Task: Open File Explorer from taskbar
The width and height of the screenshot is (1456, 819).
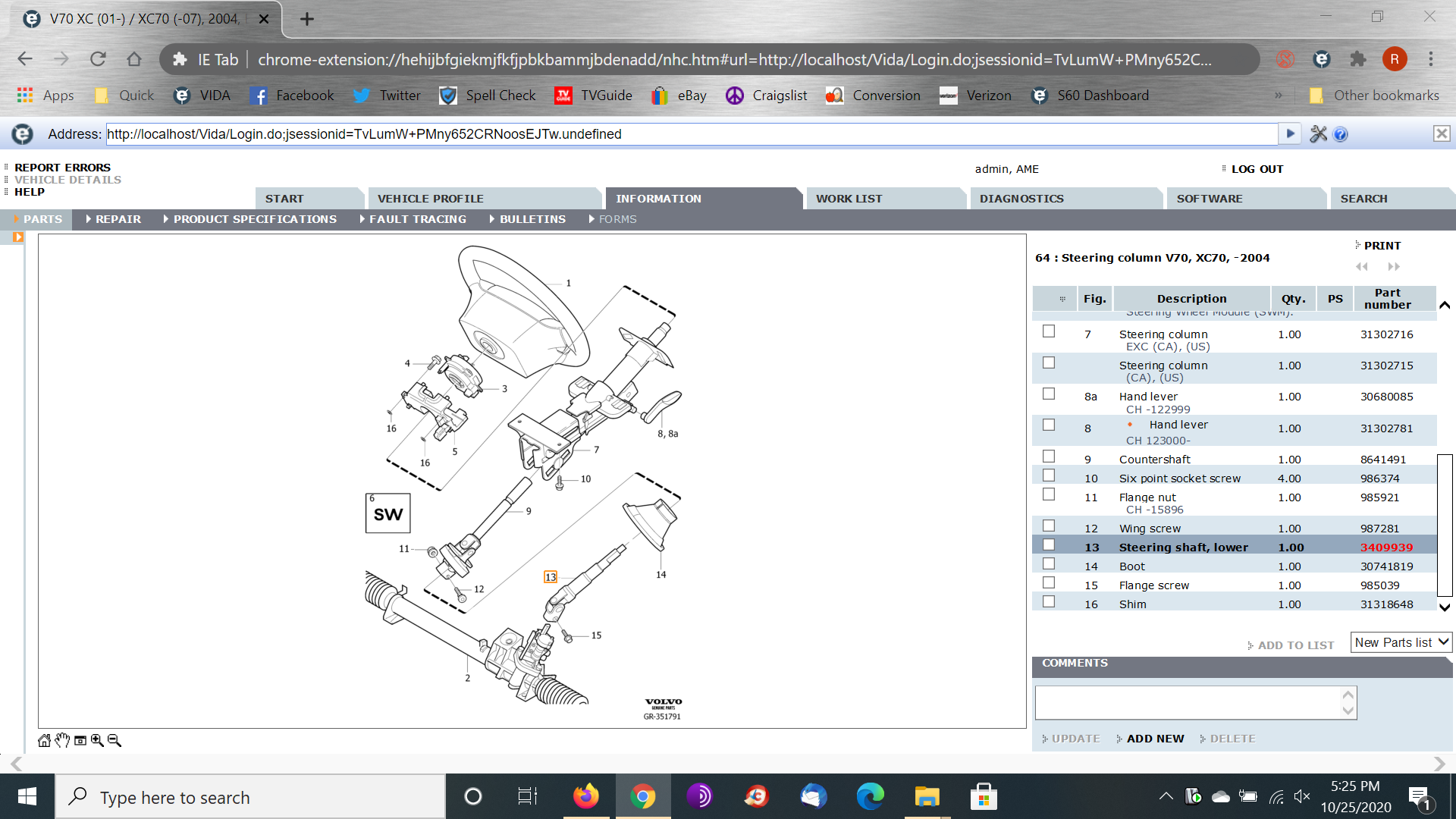Action: tap(927, 797)
